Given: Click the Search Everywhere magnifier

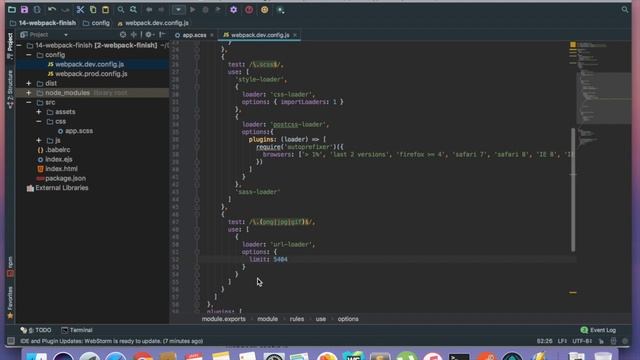Looking at the screenshot, I should pos(625,9).
